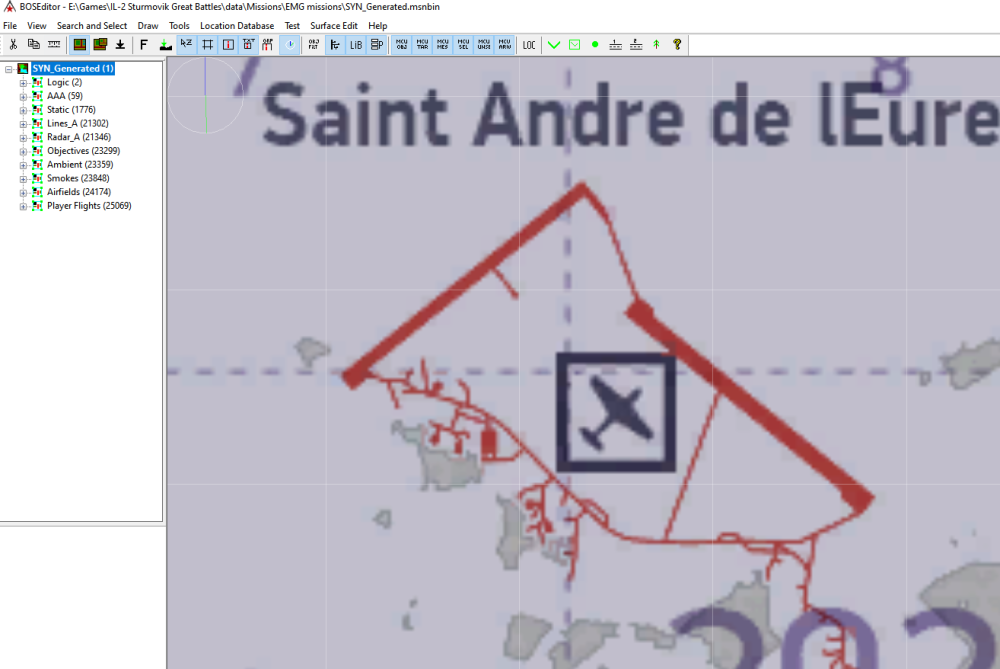This screenshot has height=669, width=1000.
Task: Click the yellow question mark help icon
Action: (x=677, y=45)
